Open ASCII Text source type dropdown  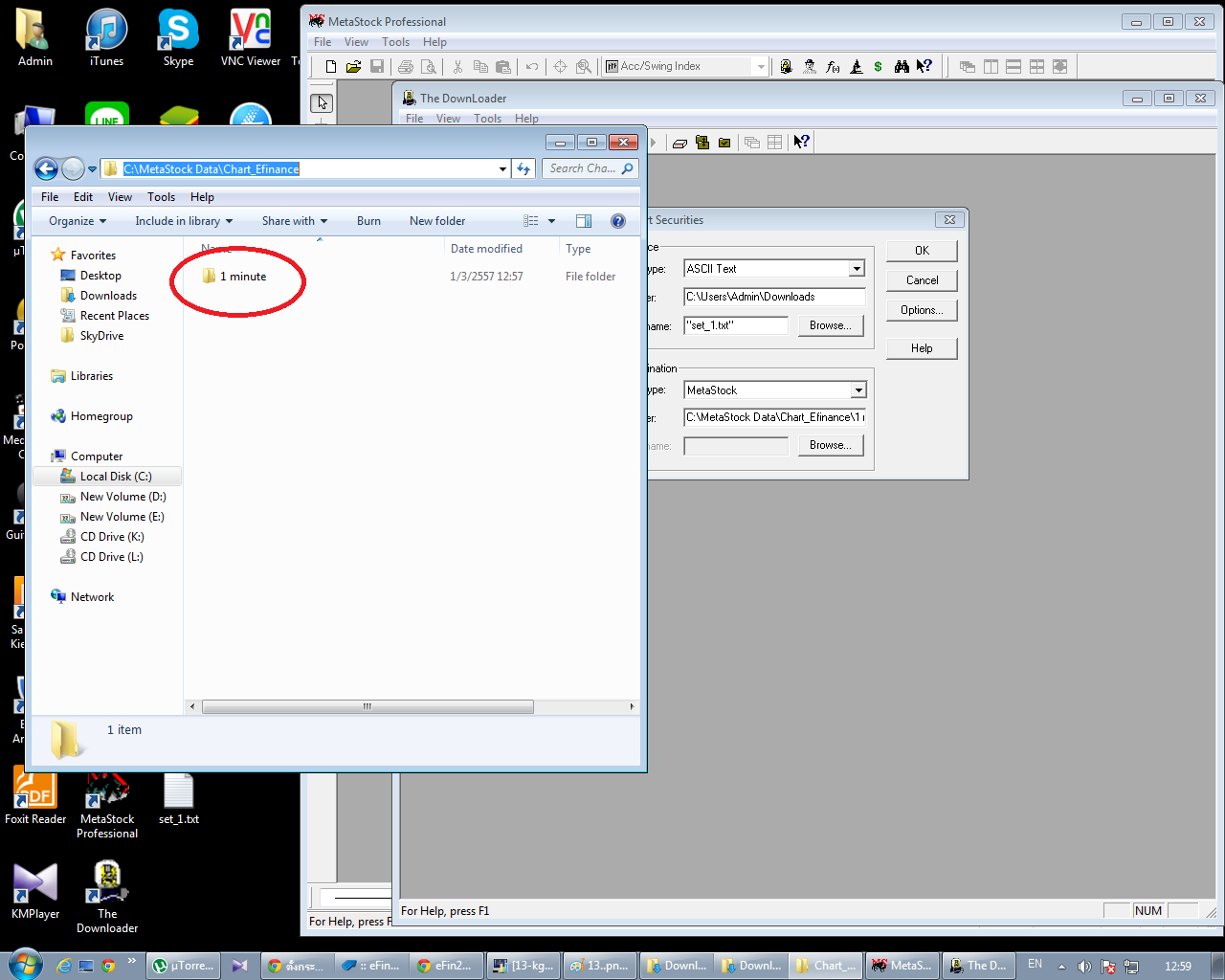857,269
